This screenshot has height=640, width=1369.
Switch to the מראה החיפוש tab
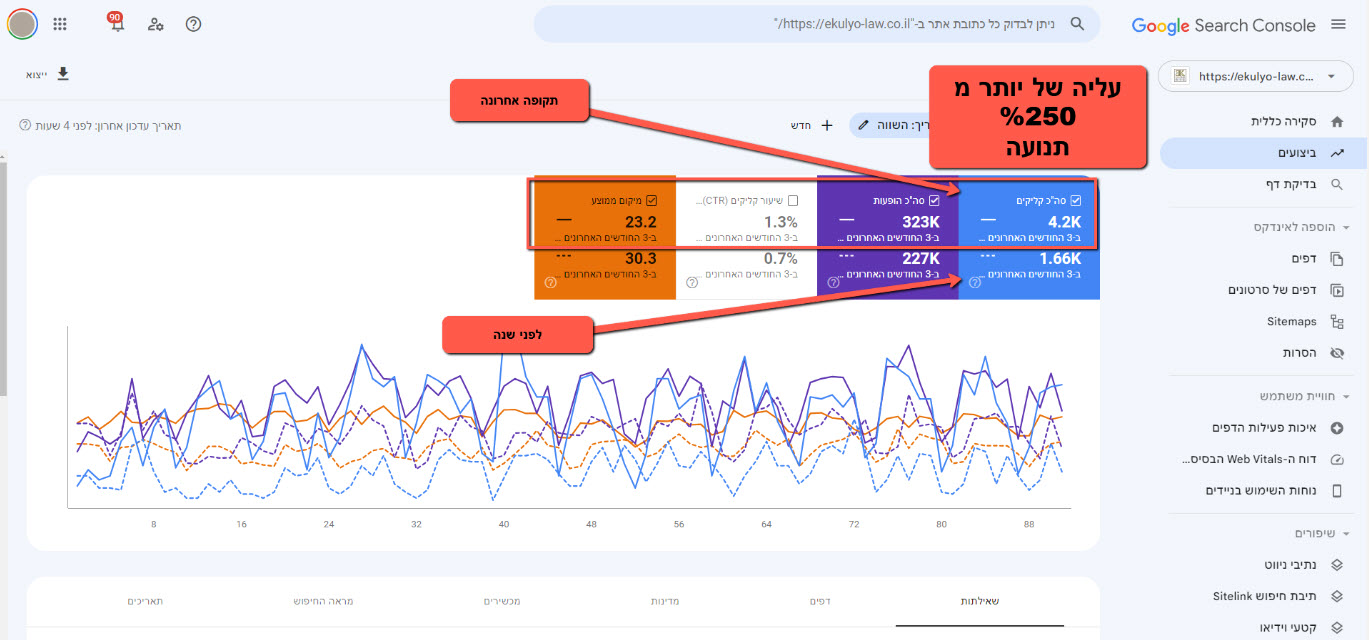[x=323, y=601]
